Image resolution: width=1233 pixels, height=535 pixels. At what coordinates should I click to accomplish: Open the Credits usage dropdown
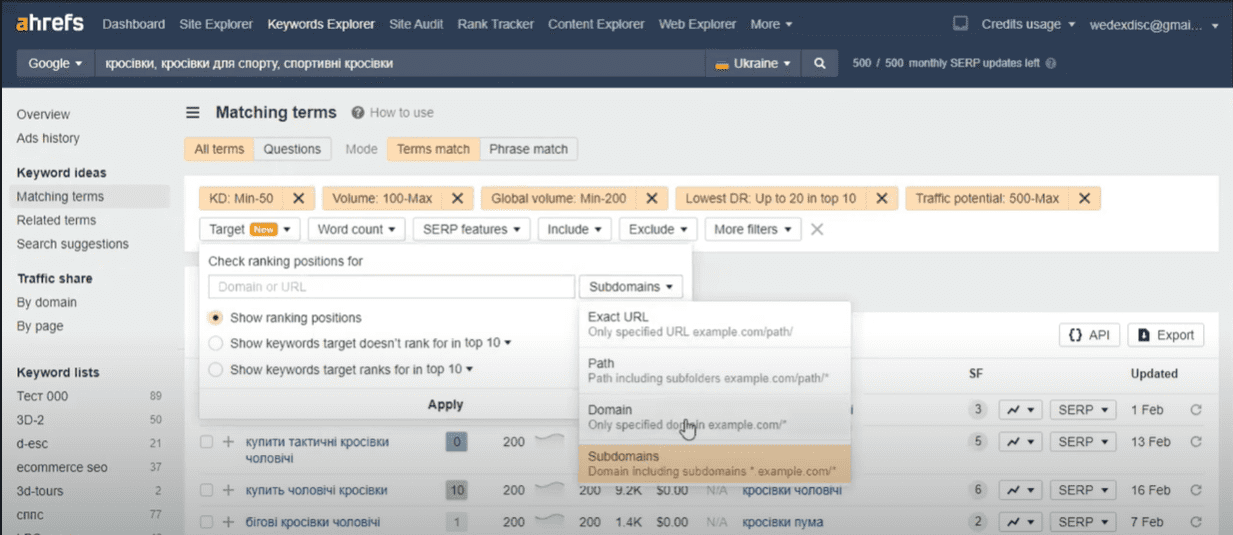[1028, 24]
